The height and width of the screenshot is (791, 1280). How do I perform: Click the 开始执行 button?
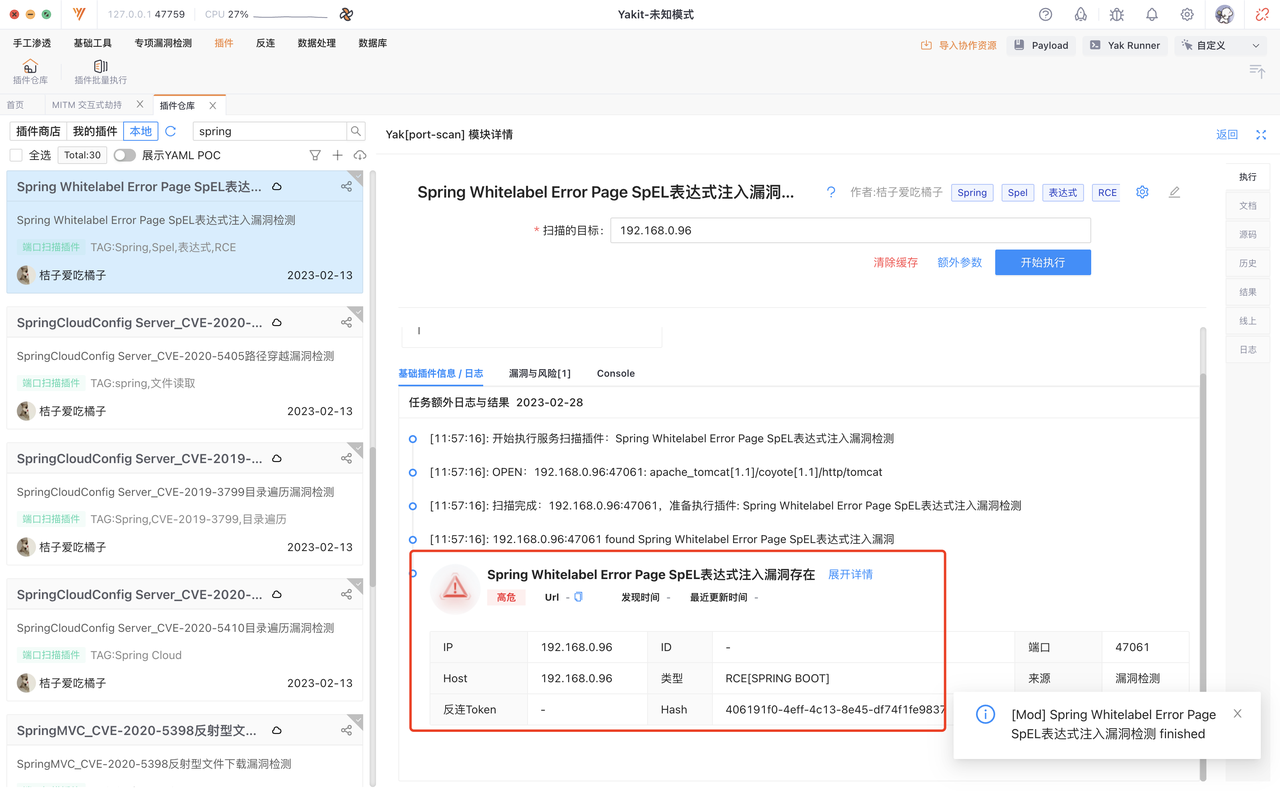[x=1043, y=262]
